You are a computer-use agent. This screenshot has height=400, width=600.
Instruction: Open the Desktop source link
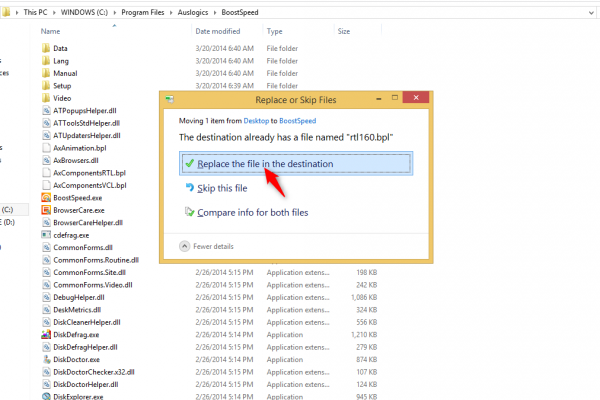[256, 121]
